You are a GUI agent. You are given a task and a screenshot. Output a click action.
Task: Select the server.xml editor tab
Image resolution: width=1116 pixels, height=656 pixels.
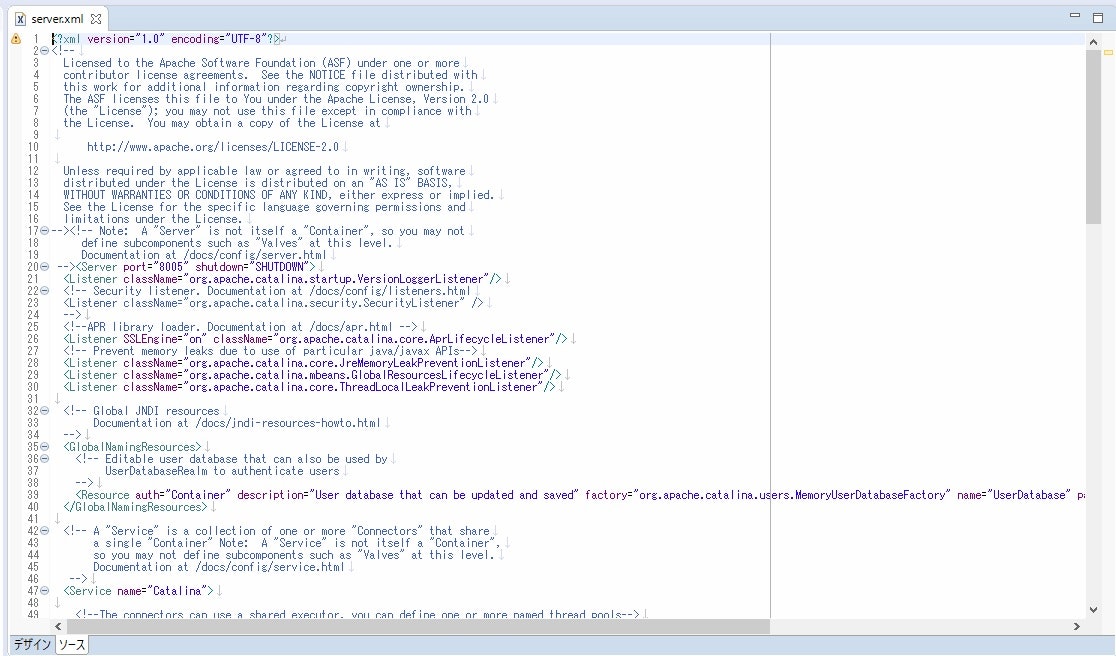point(57,19)
